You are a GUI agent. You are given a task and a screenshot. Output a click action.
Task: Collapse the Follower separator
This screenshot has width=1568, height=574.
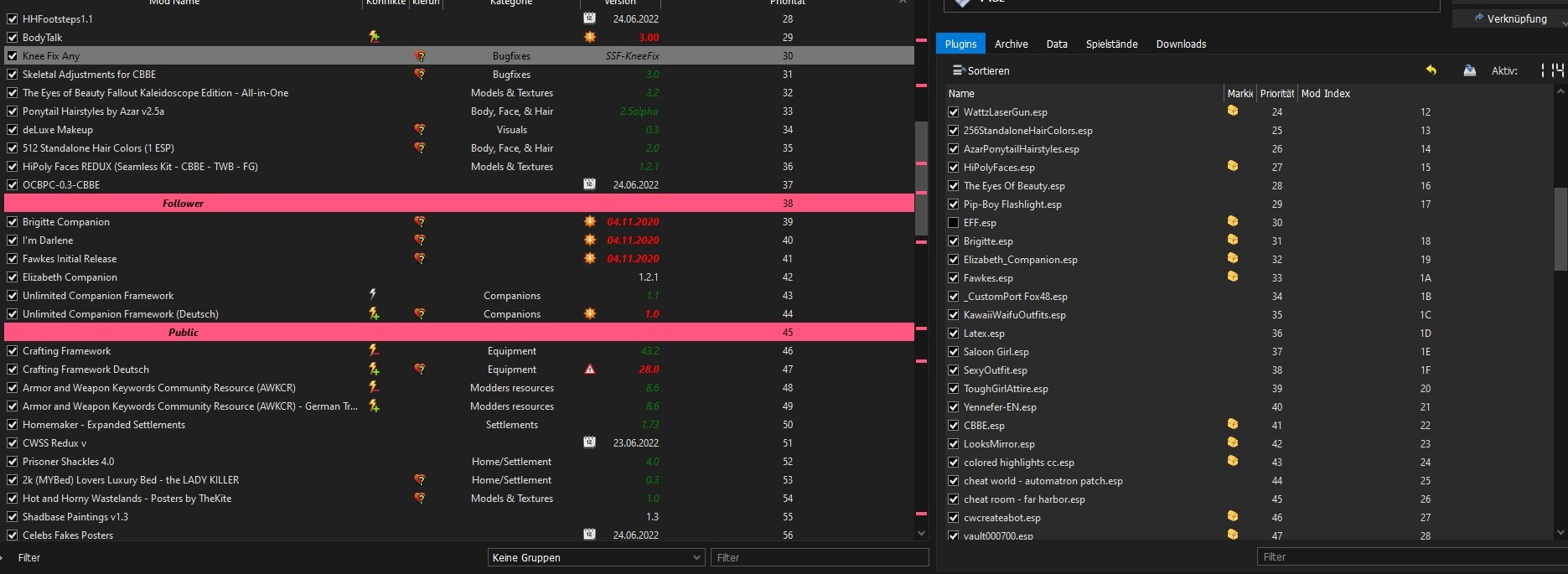click(x=458, y=204)
